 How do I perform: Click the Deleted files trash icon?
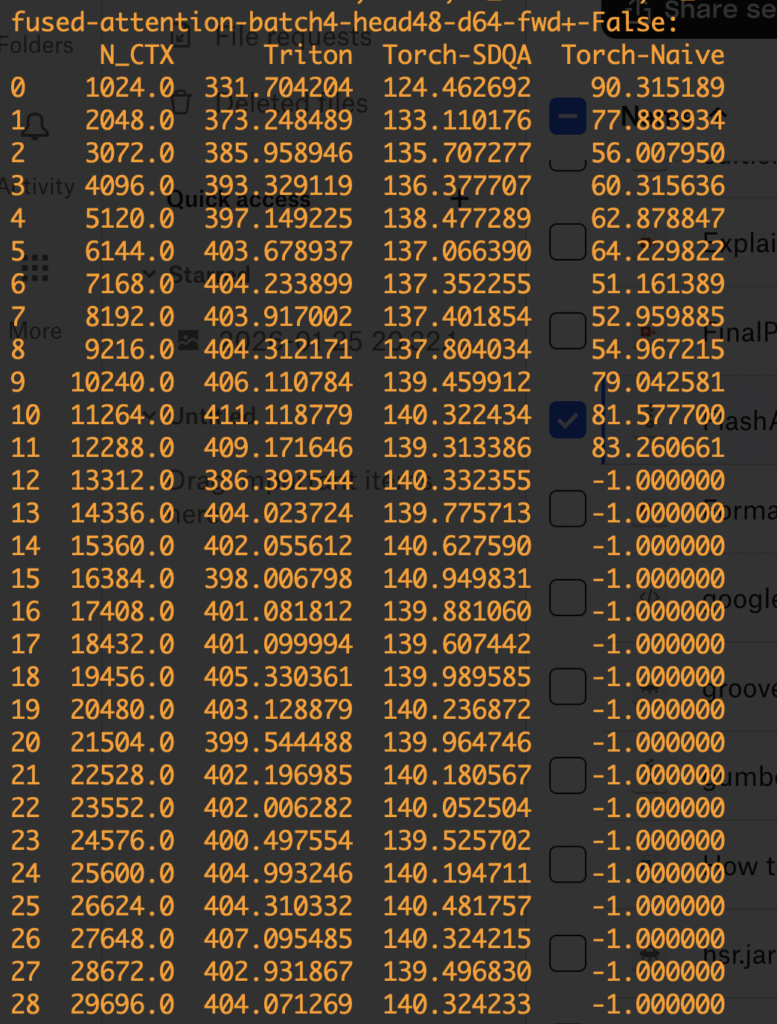click(181, 102)
